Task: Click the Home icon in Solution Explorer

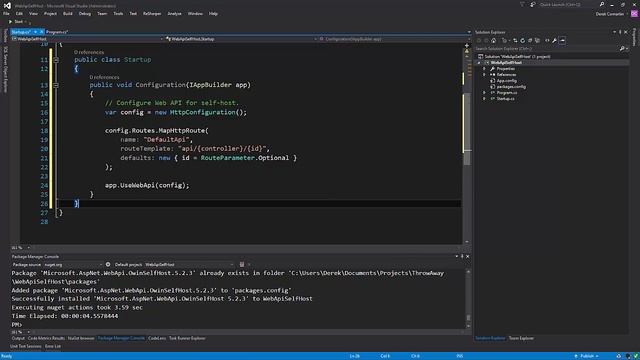Action: pyautogui.click(x=493, y=40)
